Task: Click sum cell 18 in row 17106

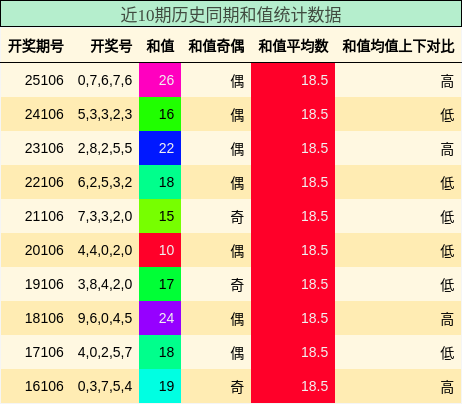Action: point(160,352)
